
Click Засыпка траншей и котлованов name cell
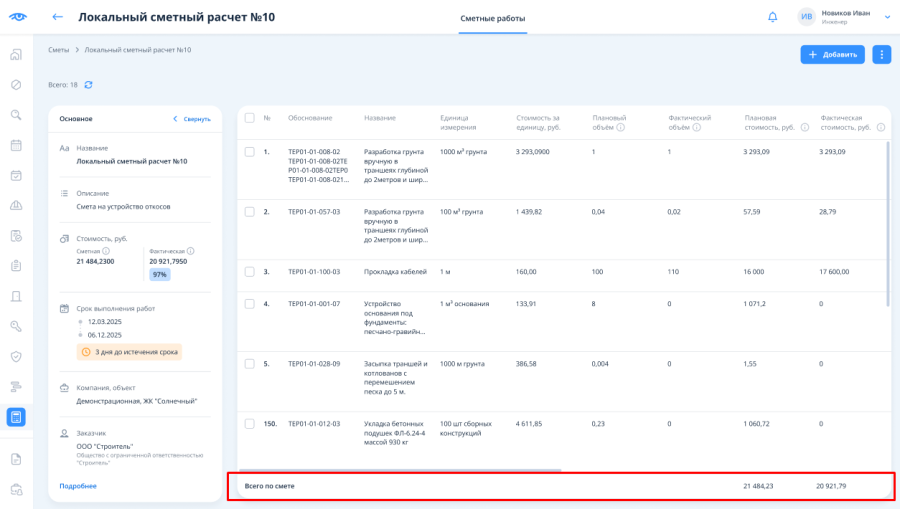(x=395, y=378)
